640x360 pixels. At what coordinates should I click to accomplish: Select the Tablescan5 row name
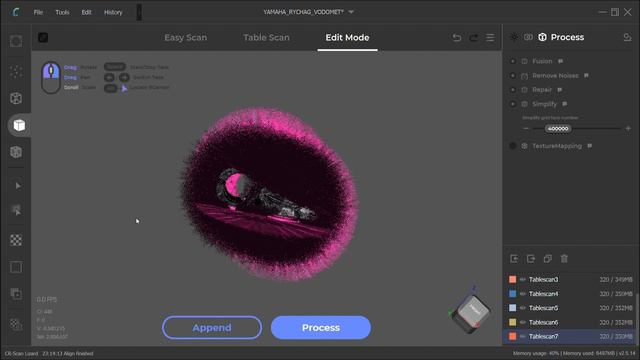click(543, 308)
